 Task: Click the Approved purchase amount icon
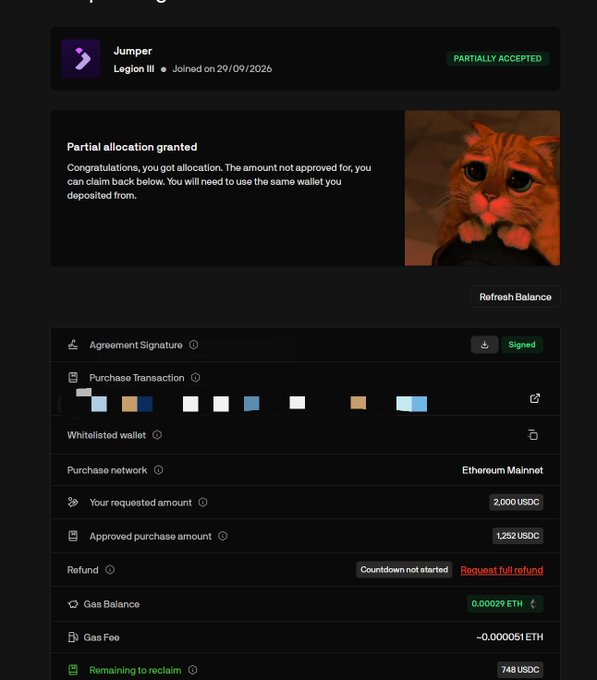[x=73, y=536]
